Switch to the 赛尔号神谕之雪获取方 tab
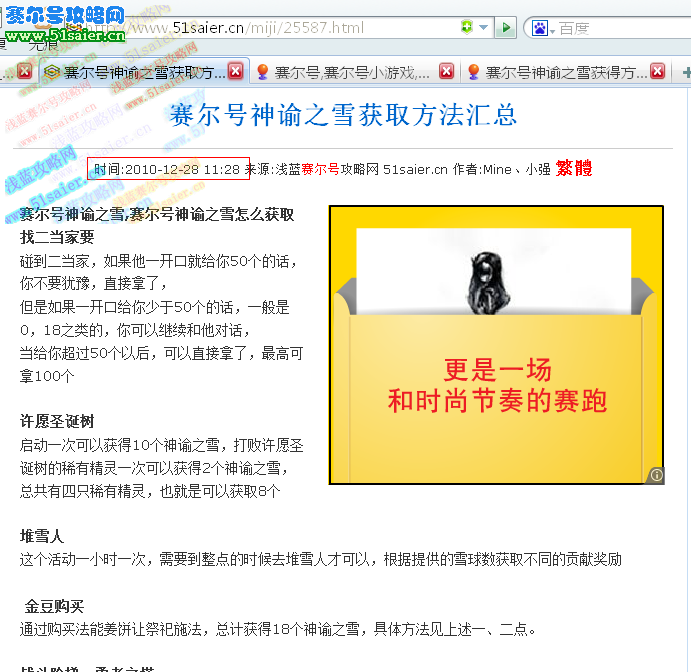The image size is (691, 672). 144,71
